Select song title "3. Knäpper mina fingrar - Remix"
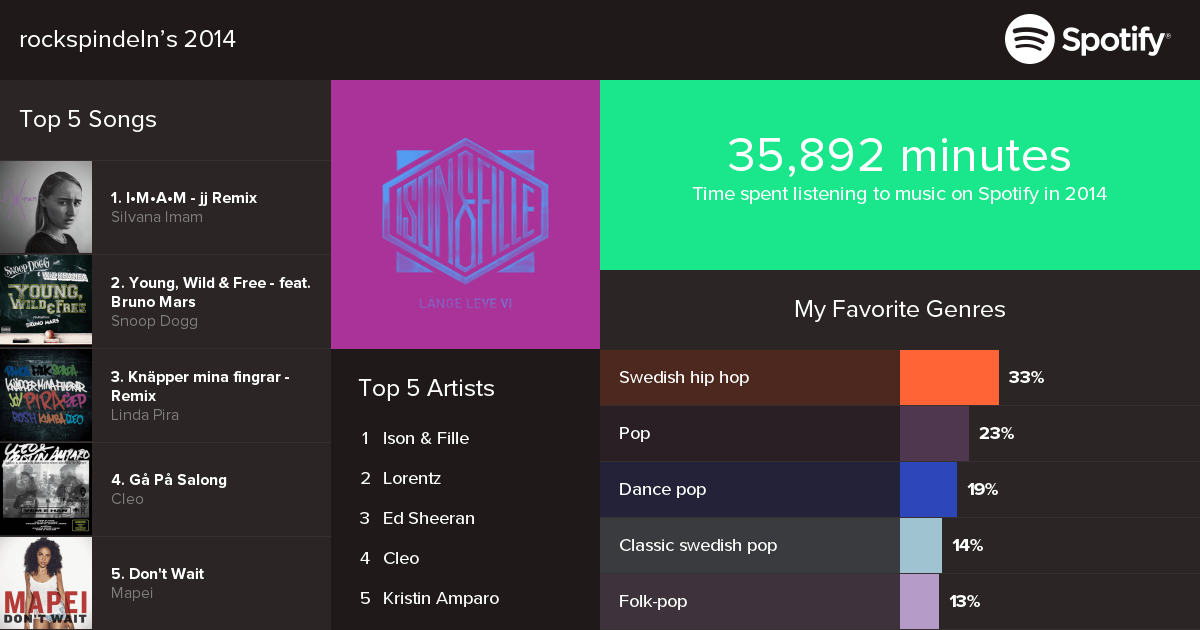This screenshot has height=630, width=1200. [x=200, y=386]
